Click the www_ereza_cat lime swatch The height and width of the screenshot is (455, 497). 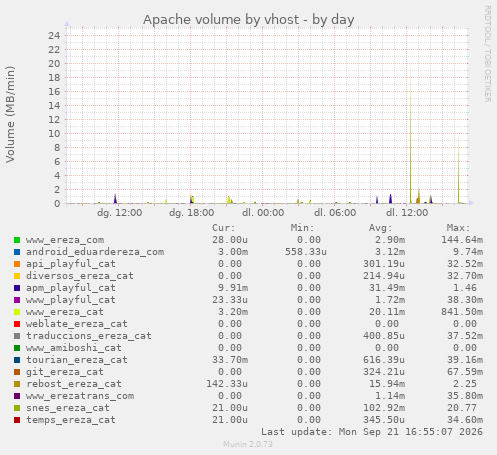click(x=17, y=312)
